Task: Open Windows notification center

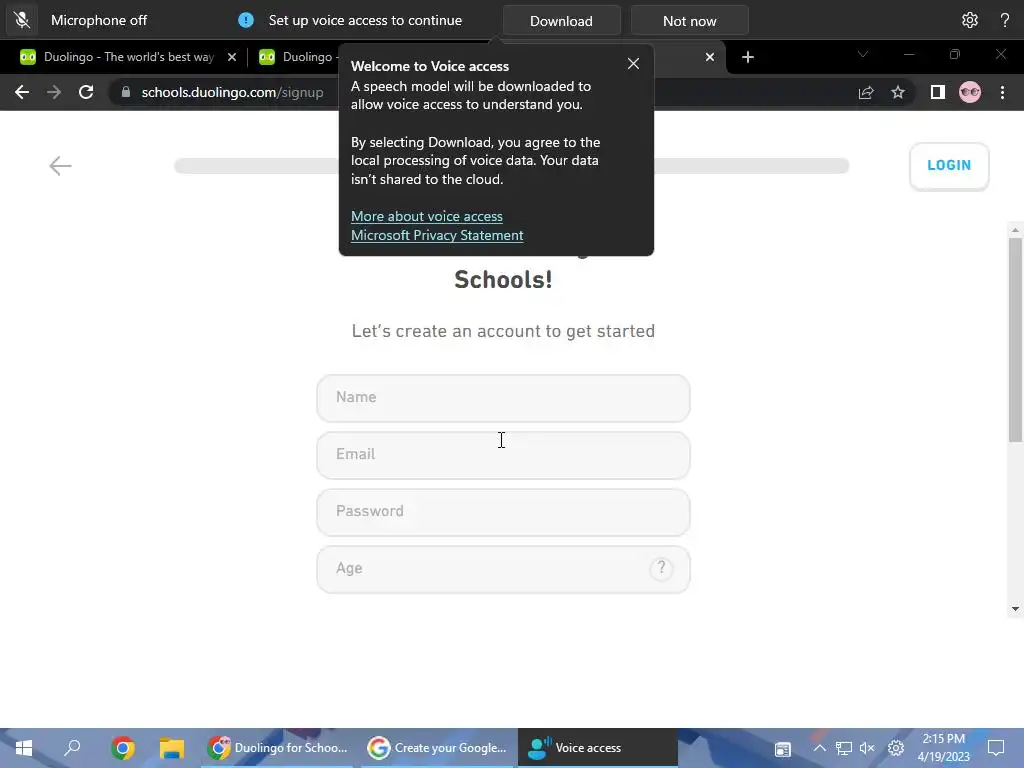Action: coord(996,748)
